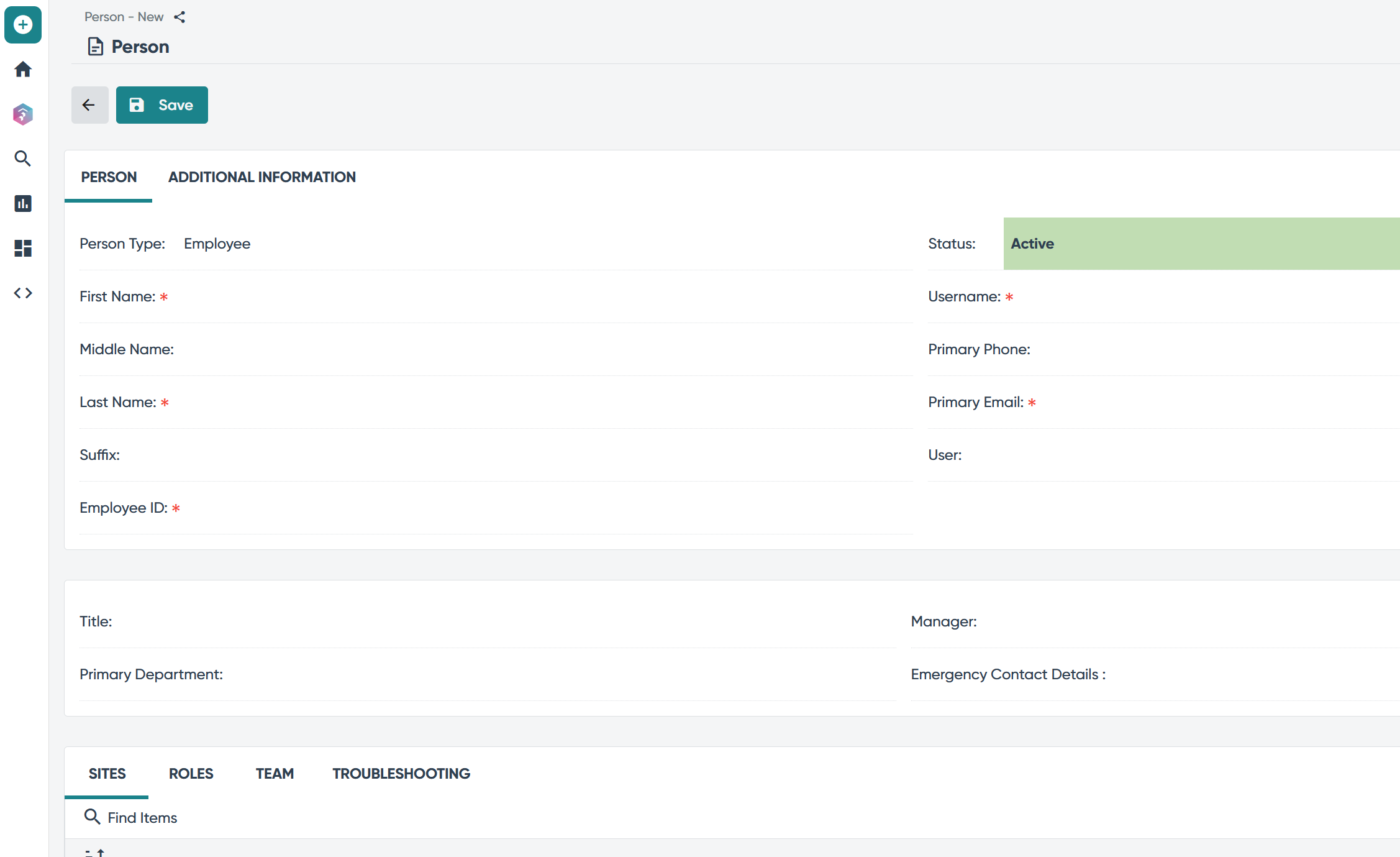The width and height of the screenshot is (1400, 857).
Task: Click the First Name input field
Action: [540, 296]
